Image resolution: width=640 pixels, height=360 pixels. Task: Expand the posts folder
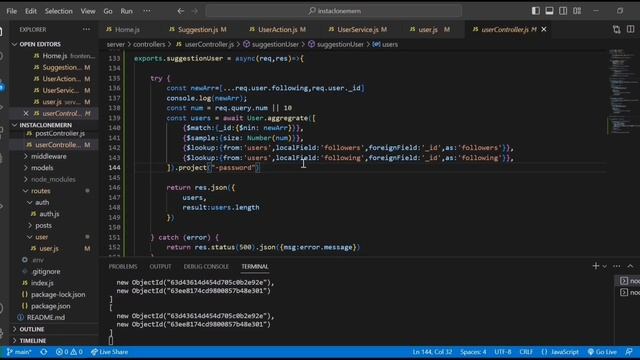tap(43, 225)
